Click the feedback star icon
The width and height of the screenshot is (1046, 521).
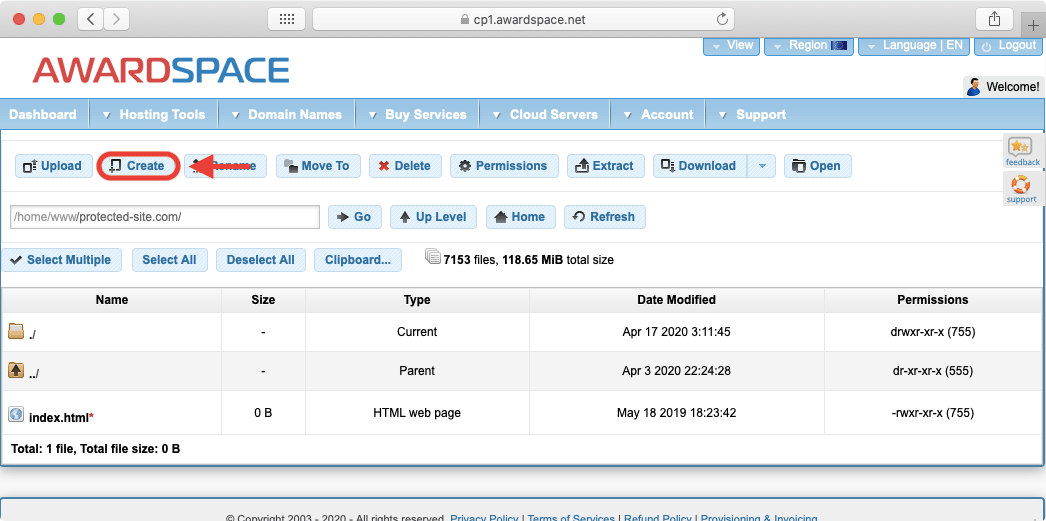pyautogui.click(x=1022, y=152)
